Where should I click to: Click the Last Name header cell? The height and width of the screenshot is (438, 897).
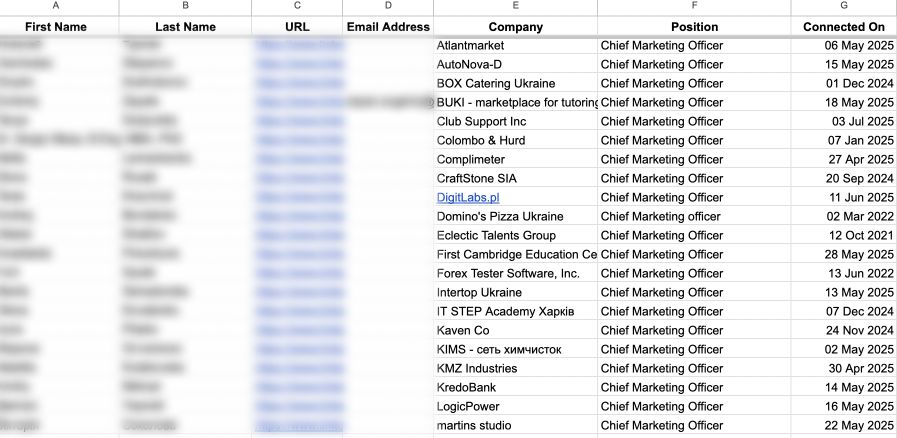pyautogui.click(x=185, y=27)
